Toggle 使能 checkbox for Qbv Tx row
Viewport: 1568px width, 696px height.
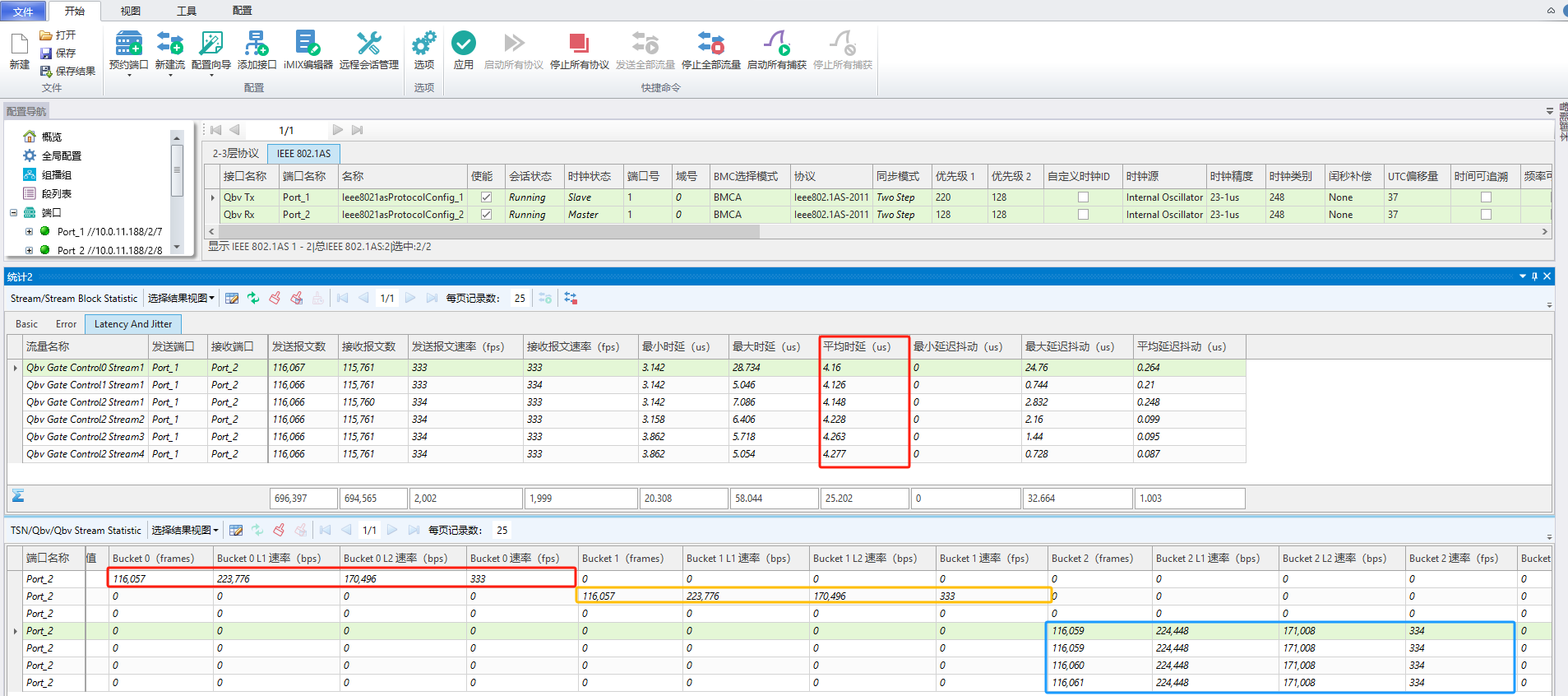[x=487, y=197]
